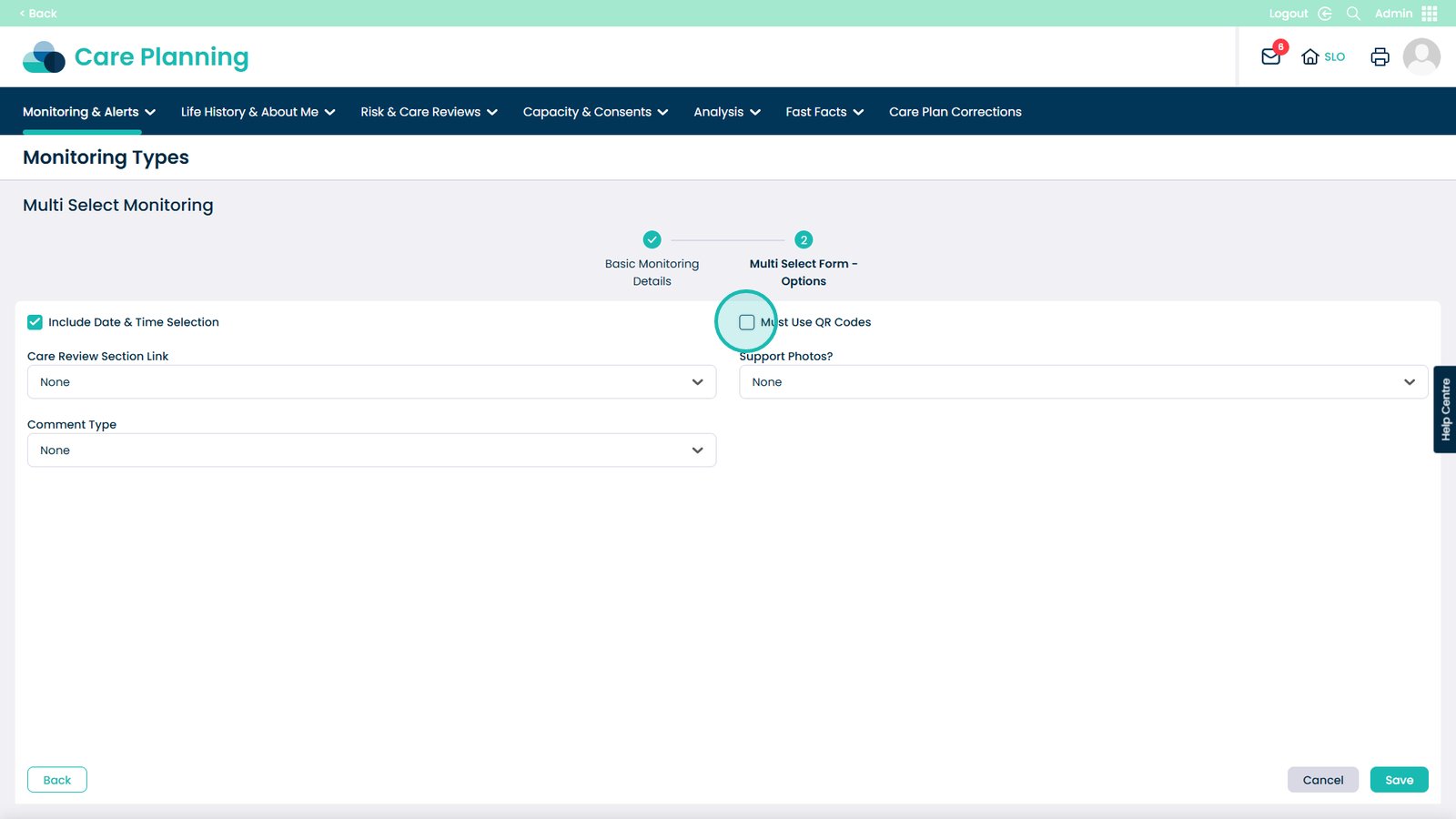Click the bottom-left Back button
Image resolution: width=1456 pixels, height=819 pixels.
tap(56, 780)
